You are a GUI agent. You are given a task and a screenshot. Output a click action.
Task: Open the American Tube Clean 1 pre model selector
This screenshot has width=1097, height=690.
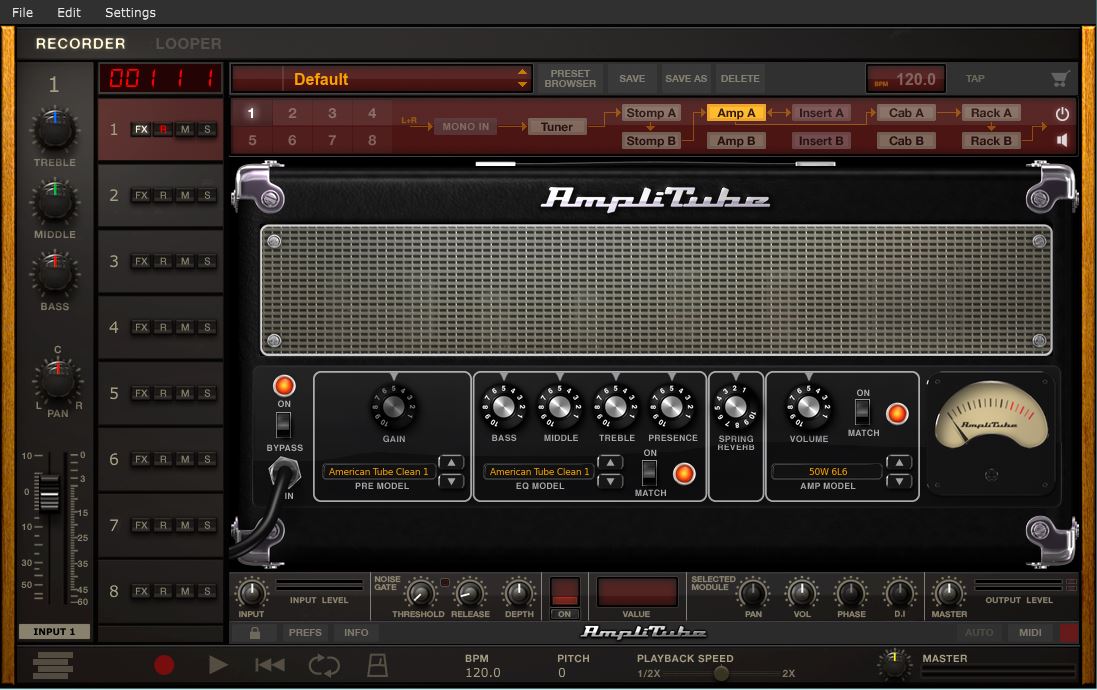click(378, 472)
